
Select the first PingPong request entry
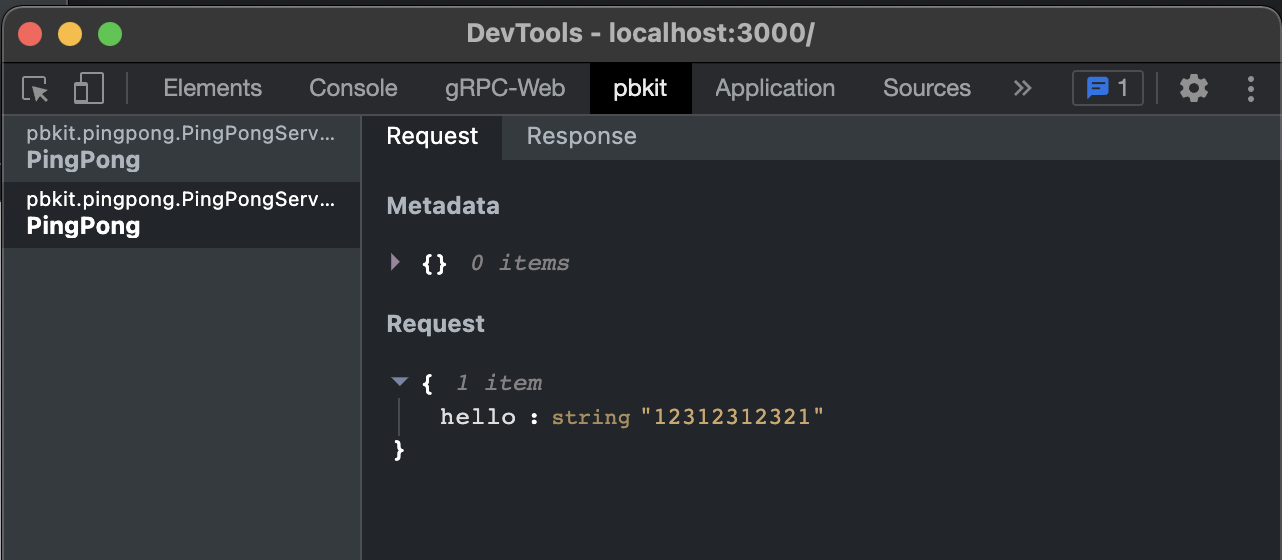180,148
